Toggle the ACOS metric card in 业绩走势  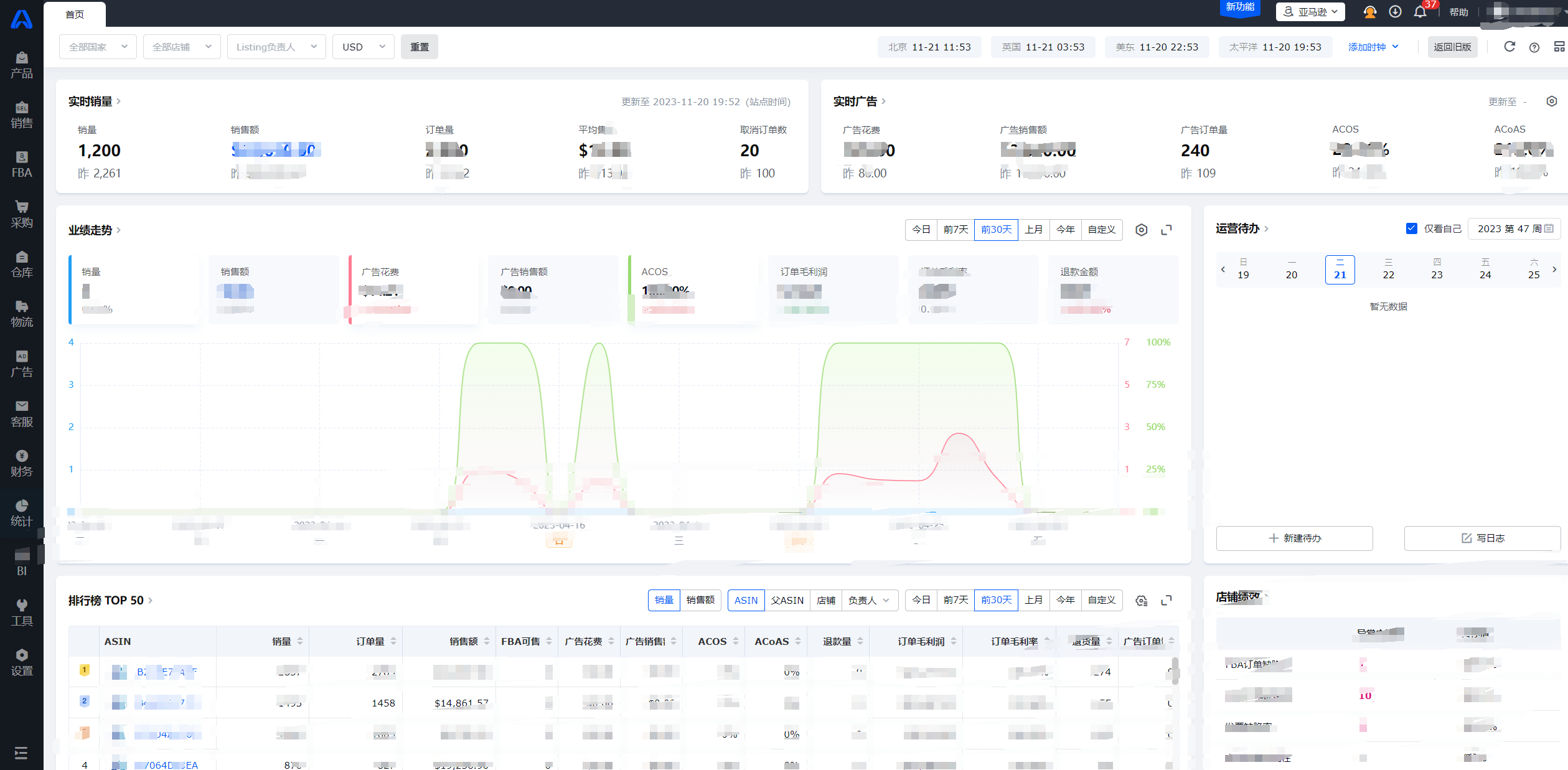693,289
